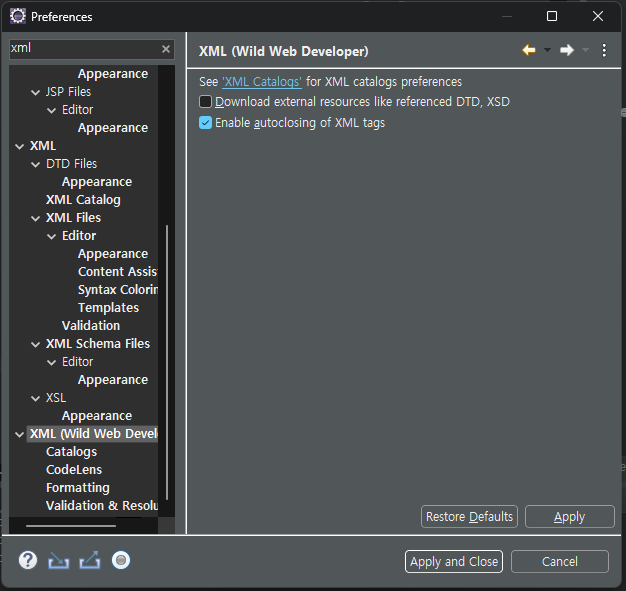Select Catalogs under Wild Web Developer
The width and height of the screenshot is (626, 591).
[71, 452]
